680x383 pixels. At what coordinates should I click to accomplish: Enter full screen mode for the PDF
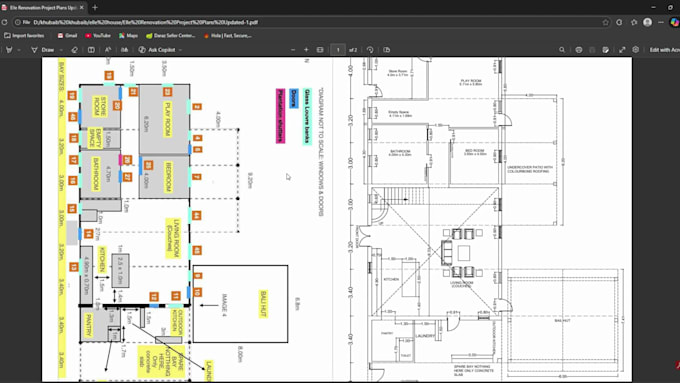coord(622,50)
